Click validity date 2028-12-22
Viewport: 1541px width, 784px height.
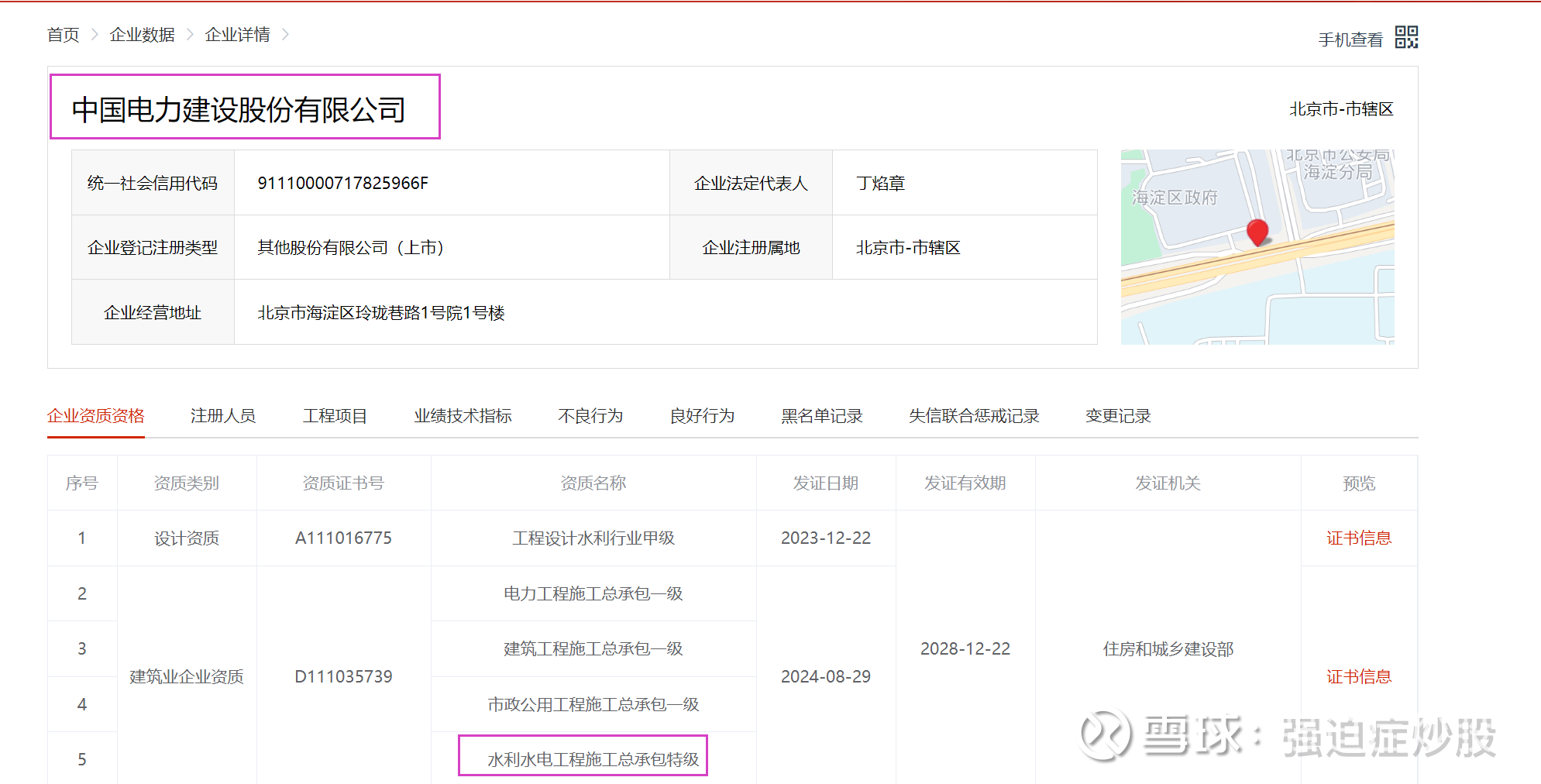click(965, 648)
